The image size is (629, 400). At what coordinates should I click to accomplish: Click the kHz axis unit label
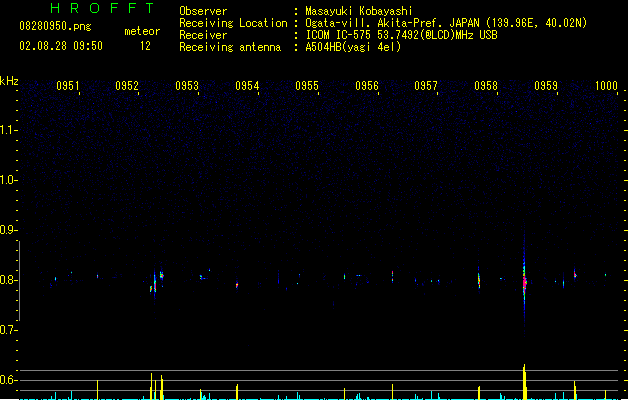(x=9, y=81)
